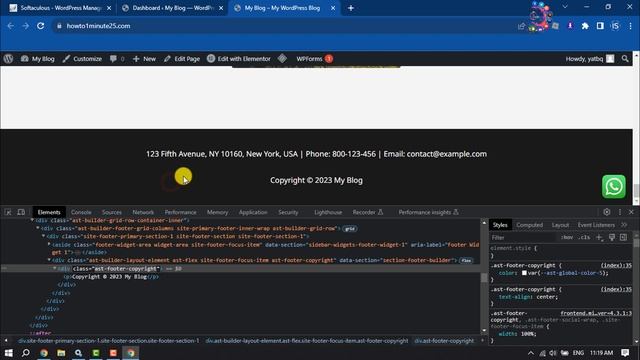Switch to the Sources panel
This screenshot has width=640, height=360.
(x=112, y=212)
